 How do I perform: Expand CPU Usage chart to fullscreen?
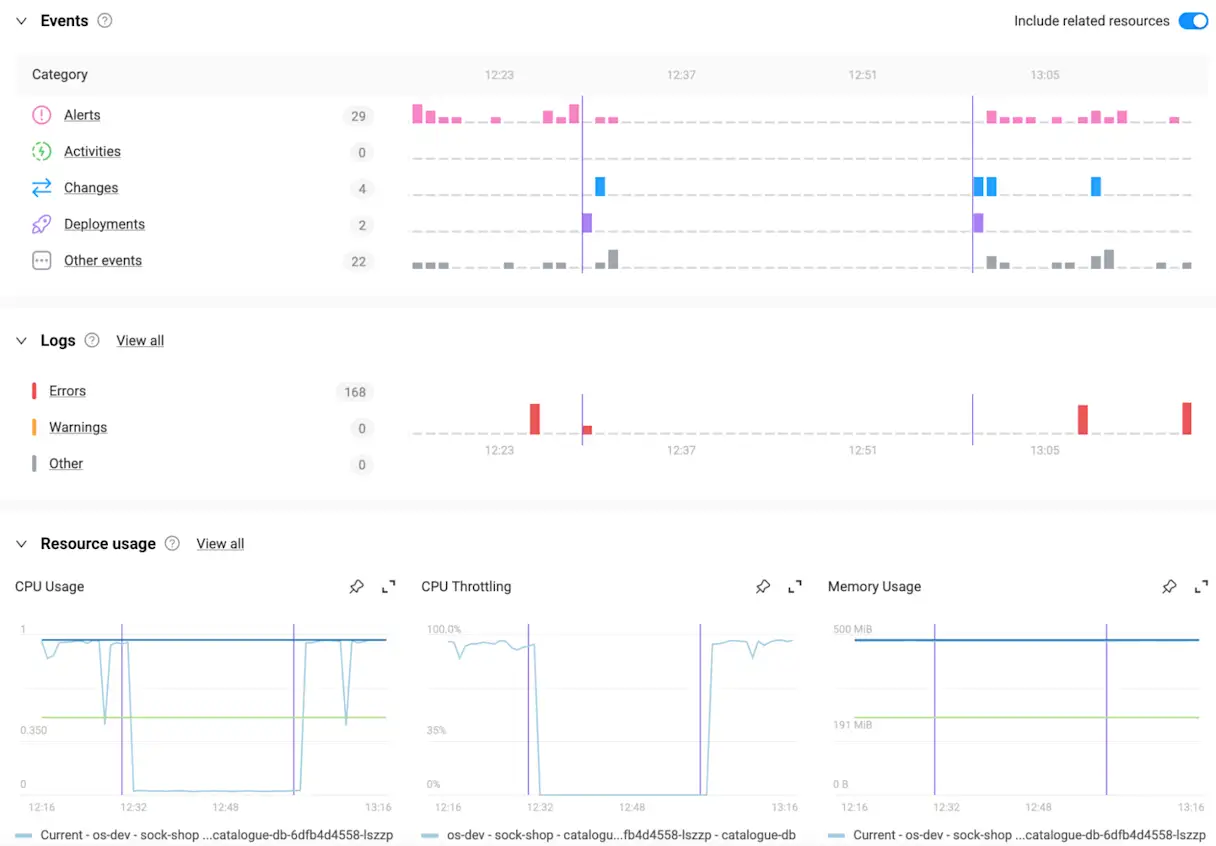(x=389, y=587)
